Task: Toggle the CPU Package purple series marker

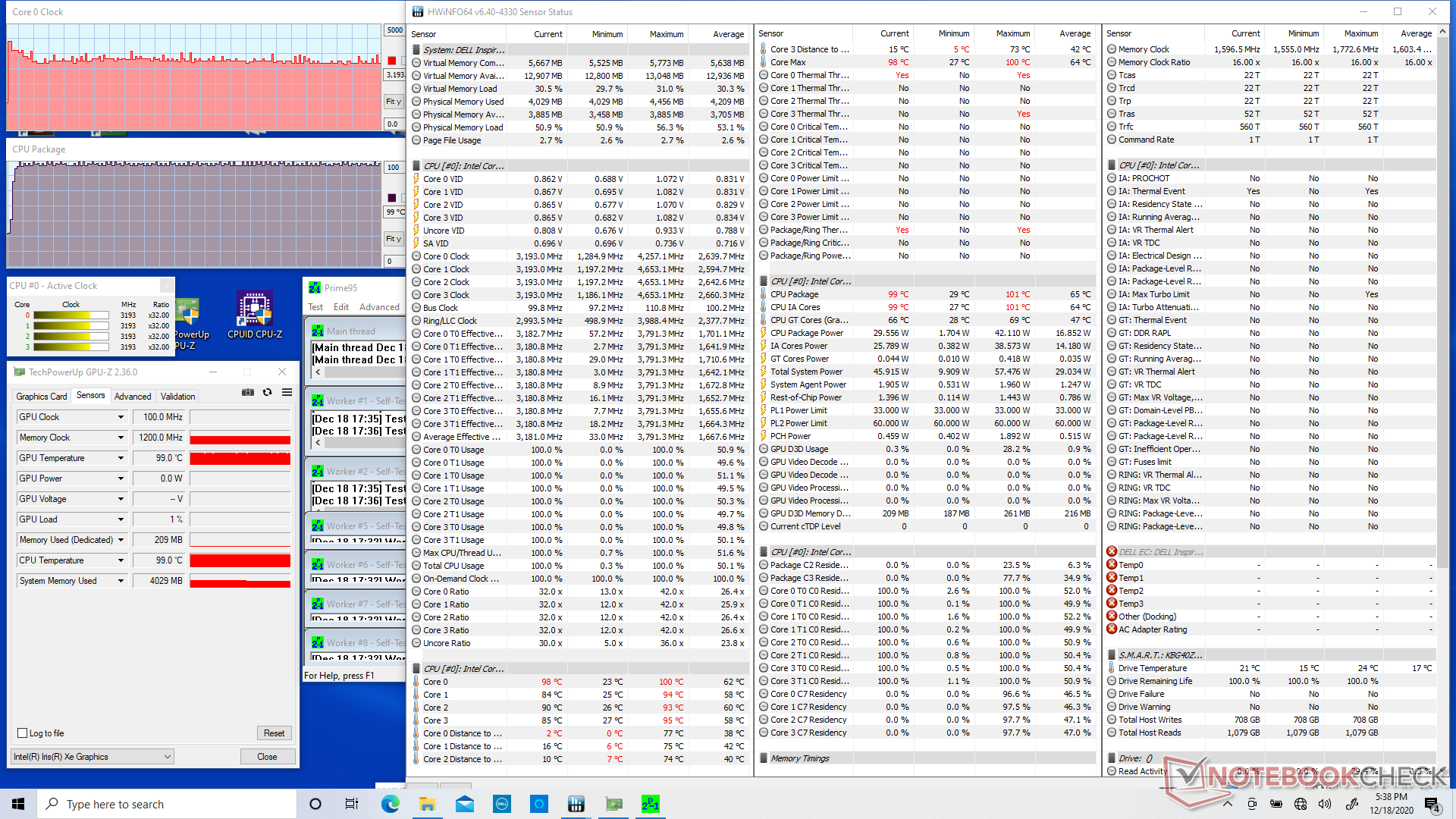Action: [x=392, y=198]
